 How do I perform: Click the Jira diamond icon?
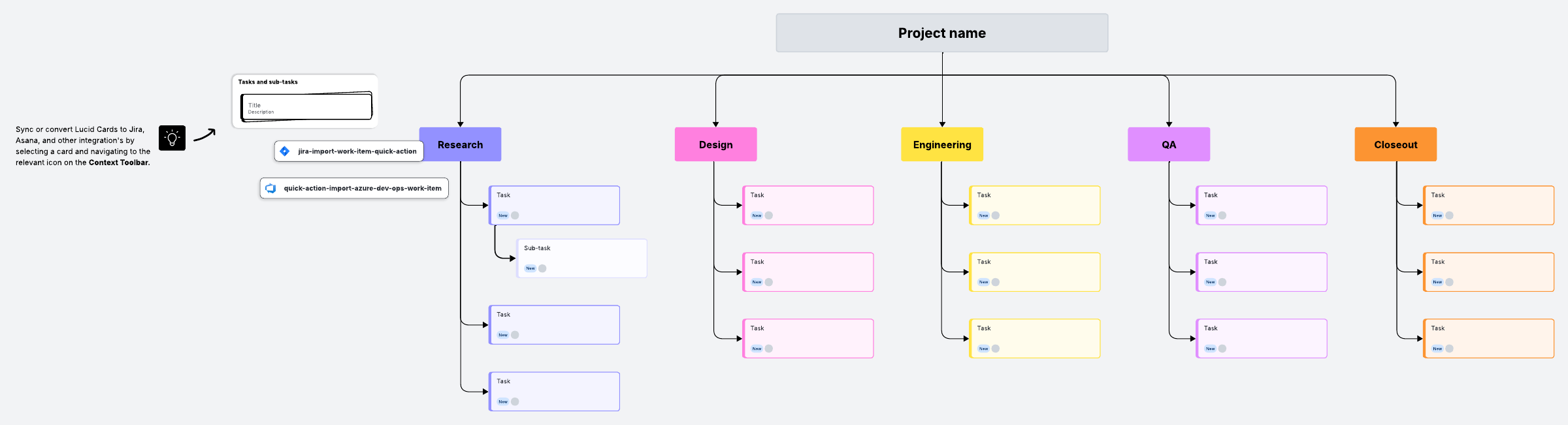point(285,151)
